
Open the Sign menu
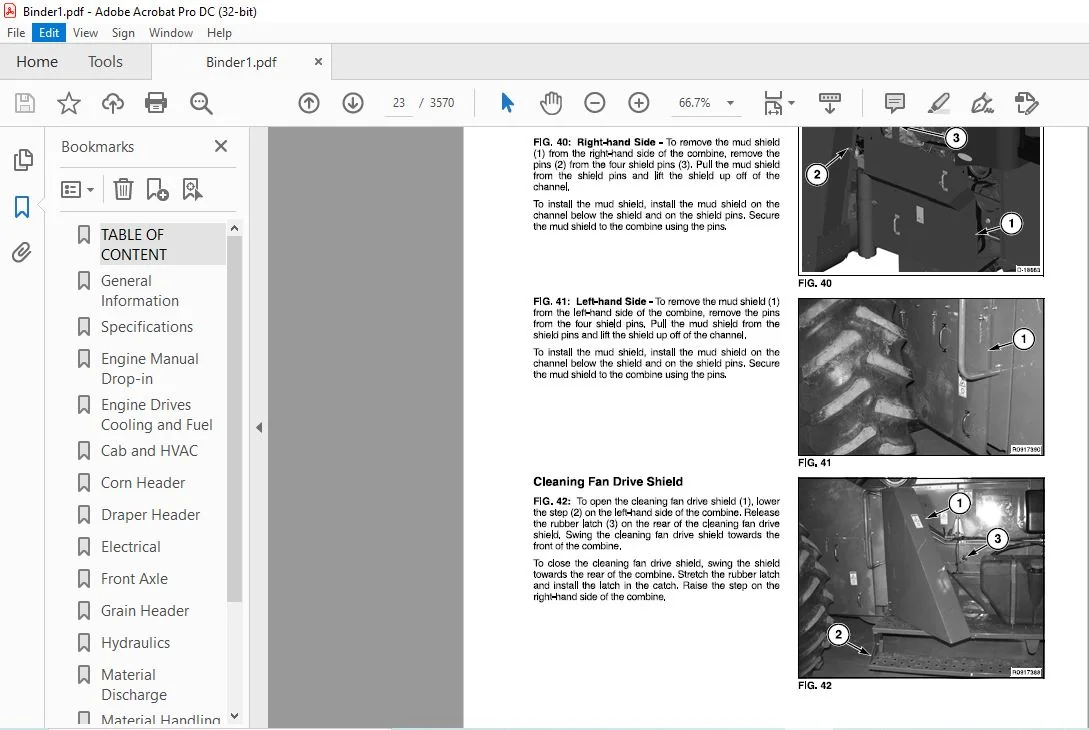(x=123, y=33)
